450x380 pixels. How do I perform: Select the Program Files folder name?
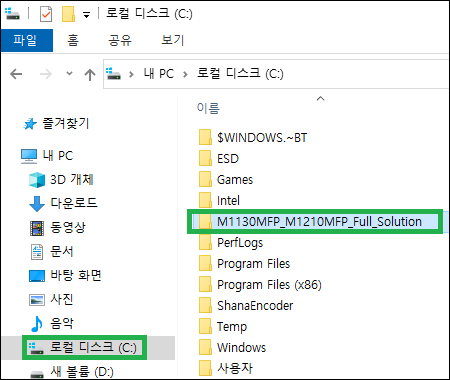pyautogui.click(x=254, y=264)
